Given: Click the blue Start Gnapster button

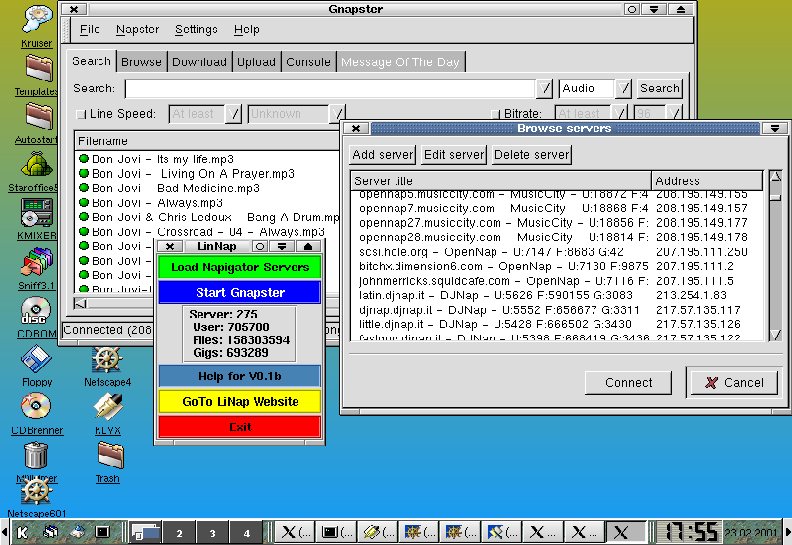Looking at the screenshot, I should pyautogui.click(x=239, y=292).
